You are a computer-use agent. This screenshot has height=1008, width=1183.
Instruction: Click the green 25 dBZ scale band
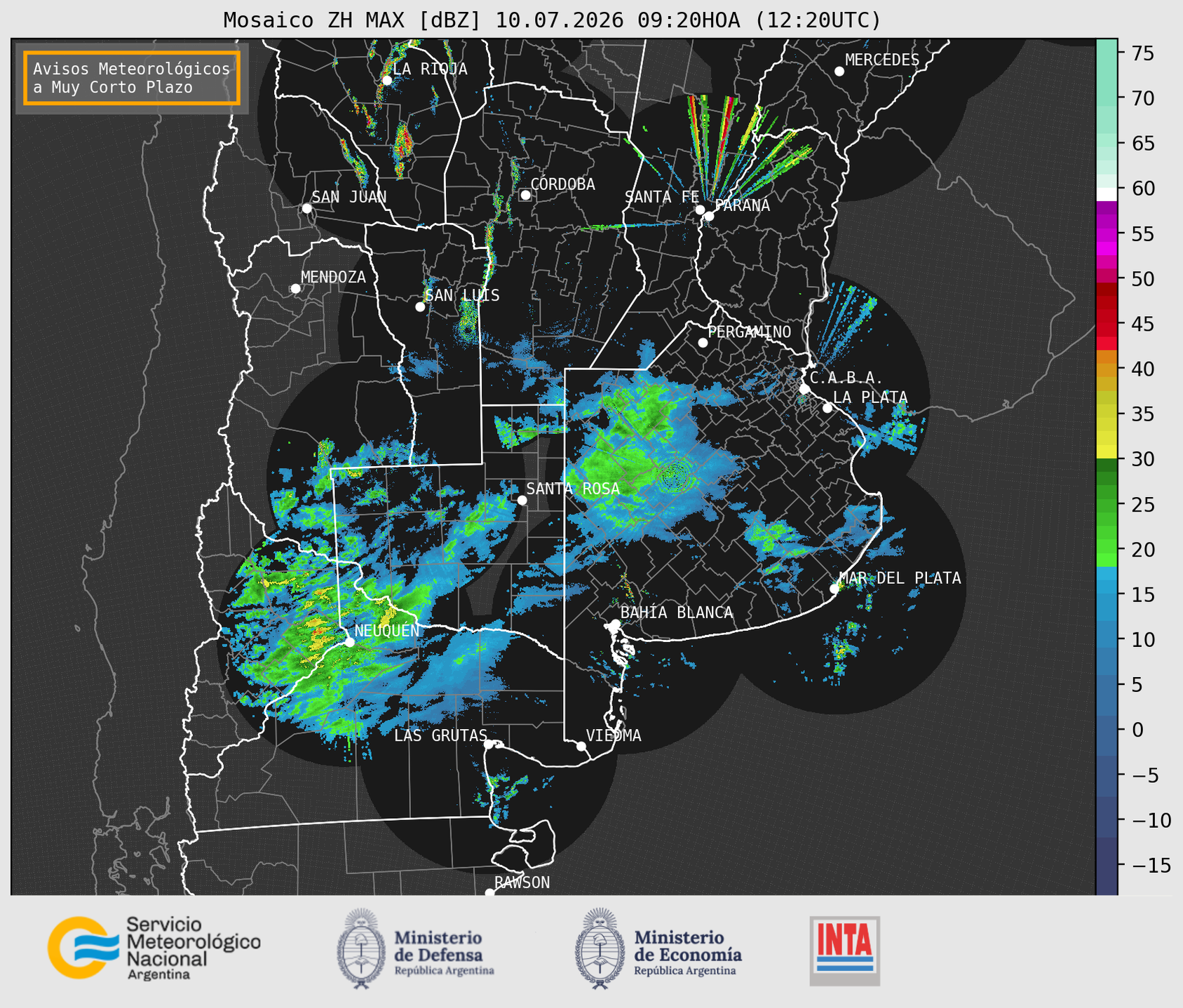click(1107, 505)
